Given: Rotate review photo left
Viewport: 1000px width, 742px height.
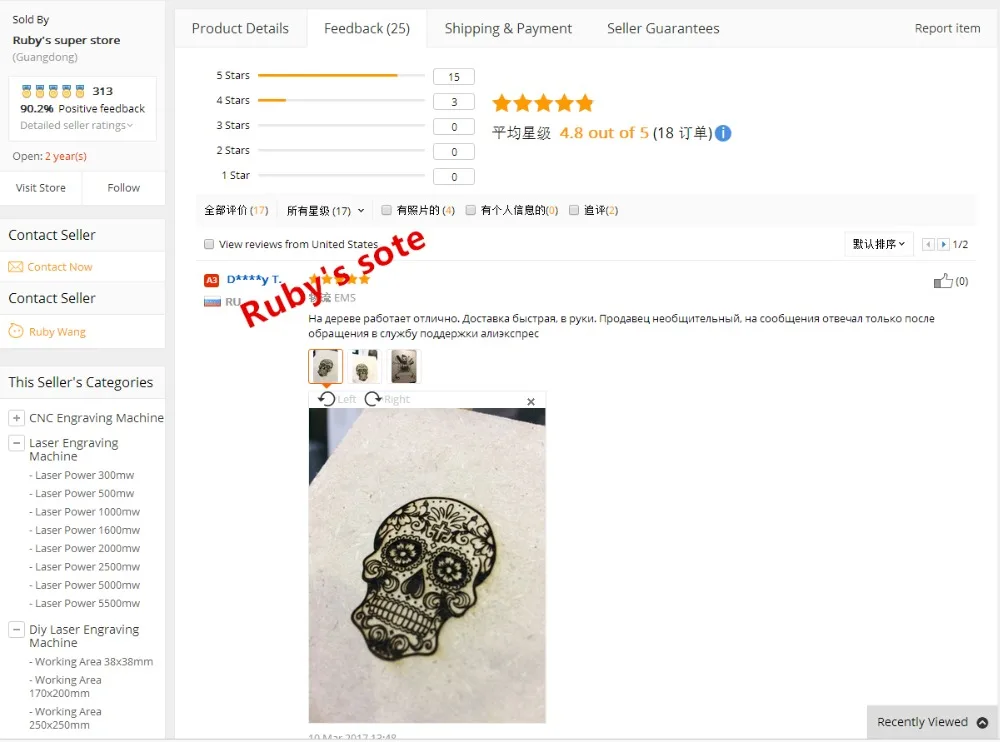Looking at the screenshot, I should click(327, 399).
